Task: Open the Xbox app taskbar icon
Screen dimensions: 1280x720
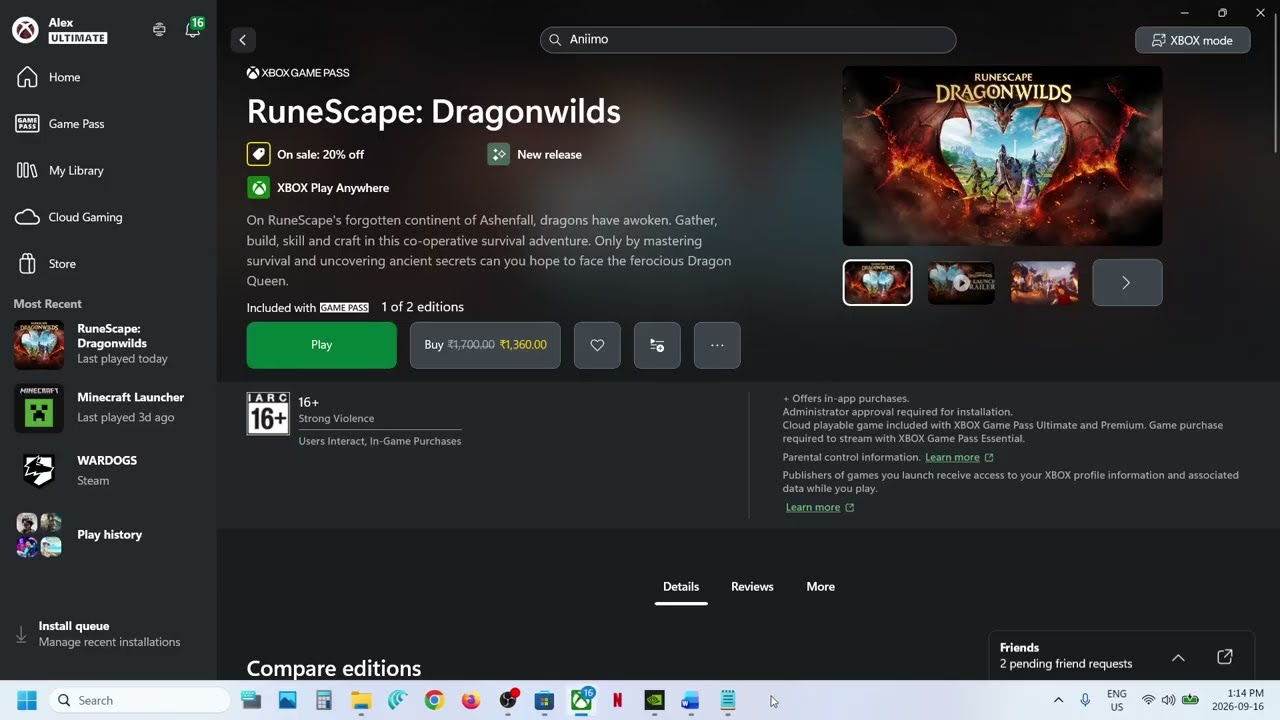Action: [x=581, y=701]
